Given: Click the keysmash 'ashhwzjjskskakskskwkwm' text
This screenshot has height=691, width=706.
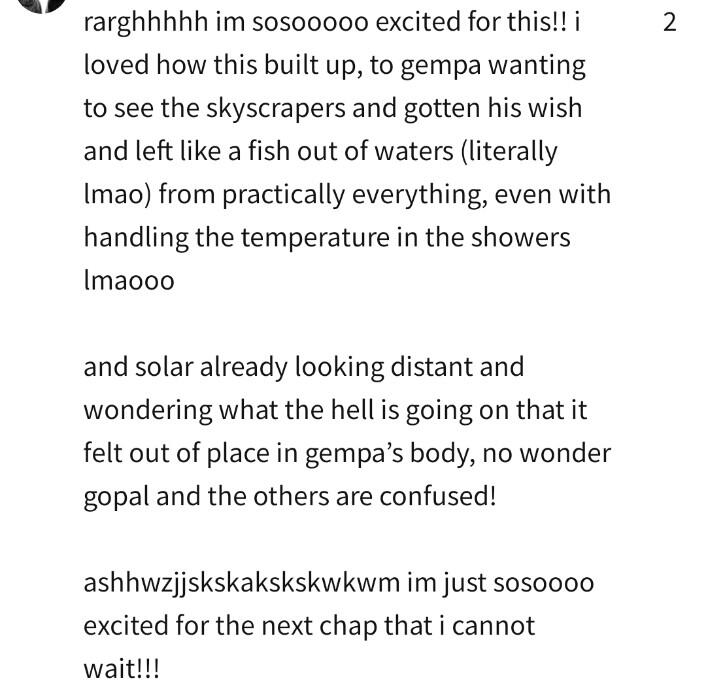Looking at the screenshot, I should 242,584.
